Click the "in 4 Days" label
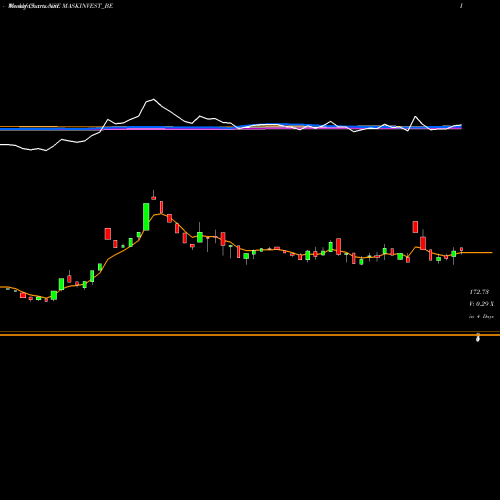500x500 pixels. (481, 316)
